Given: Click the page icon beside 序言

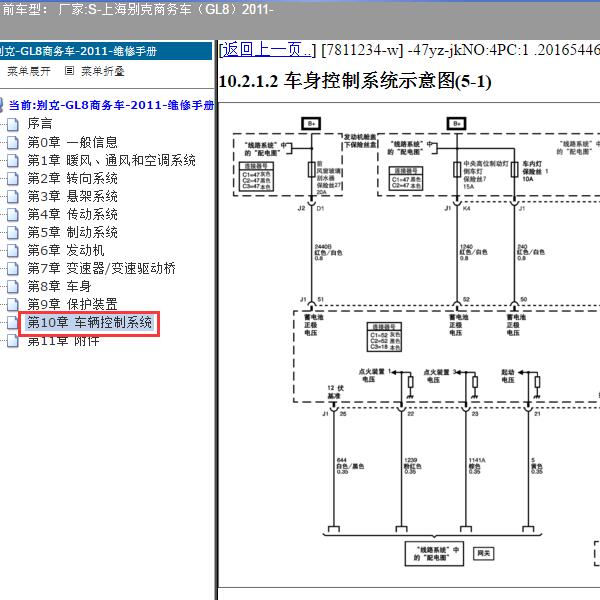Looking at the screenshot, I should click(13, 124).
